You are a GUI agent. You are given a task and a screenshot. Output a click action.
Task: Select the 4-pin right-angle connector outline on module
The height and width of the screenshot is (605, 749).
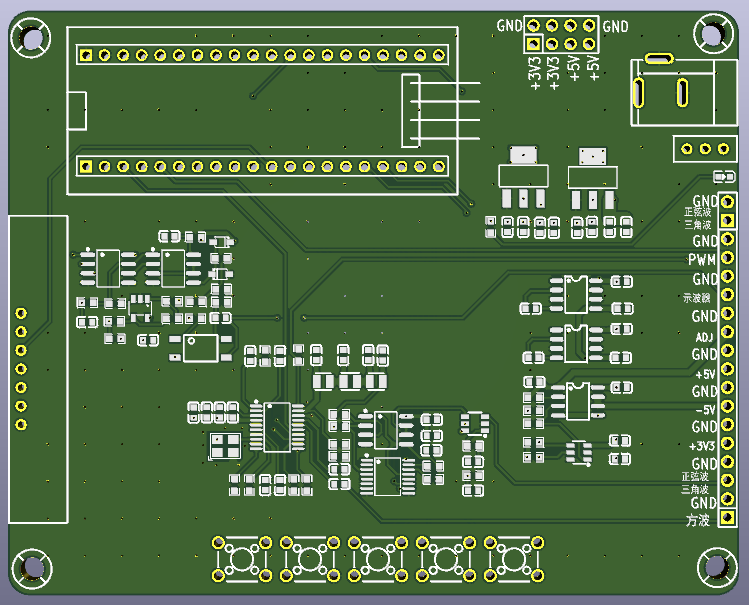tap(439, 110)
